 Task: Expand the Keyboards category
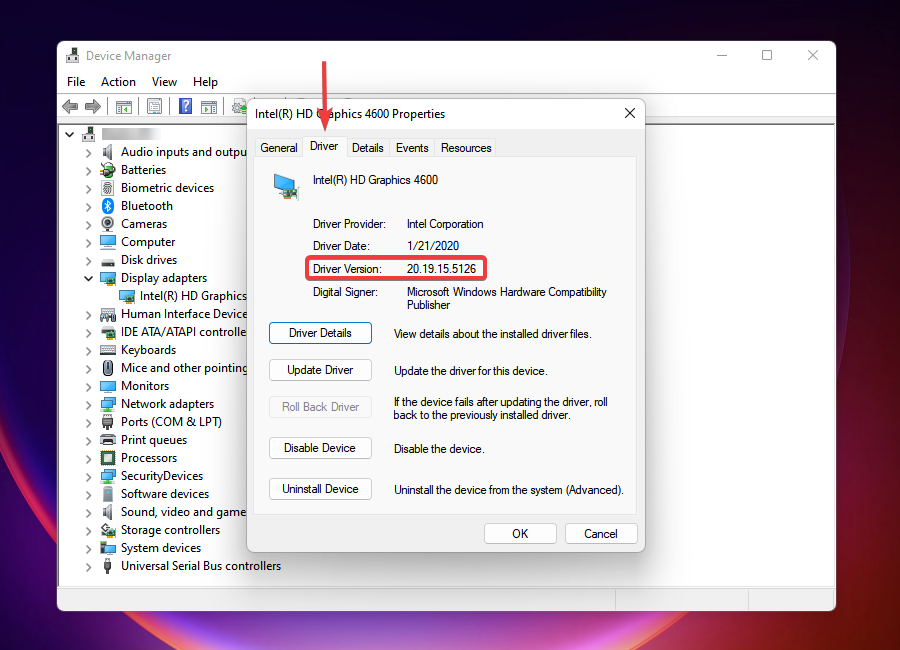[88, 350]
